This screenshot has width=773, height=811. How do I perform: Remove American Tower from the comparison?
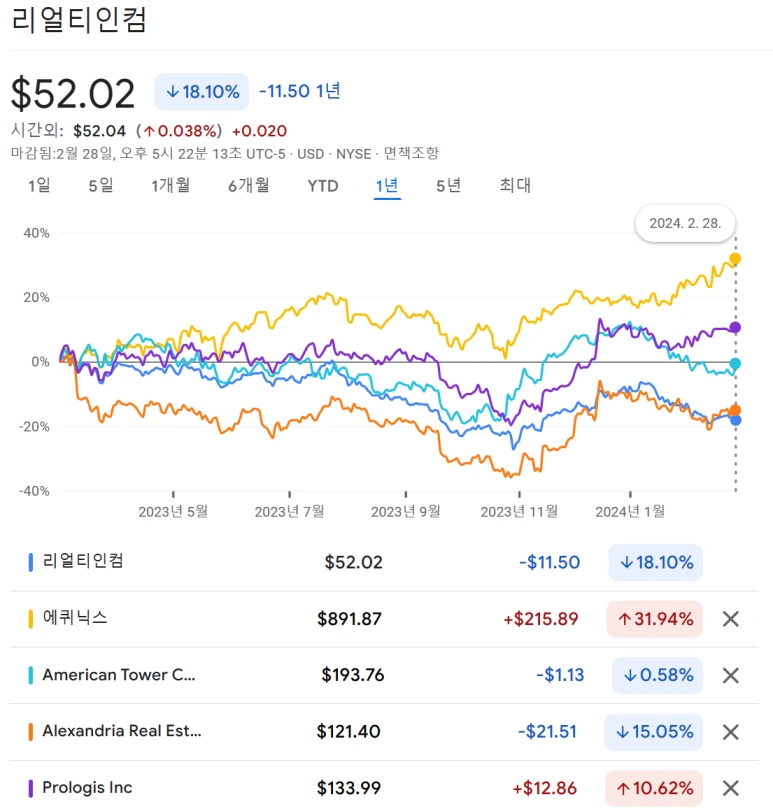click(x=730, y=675)
